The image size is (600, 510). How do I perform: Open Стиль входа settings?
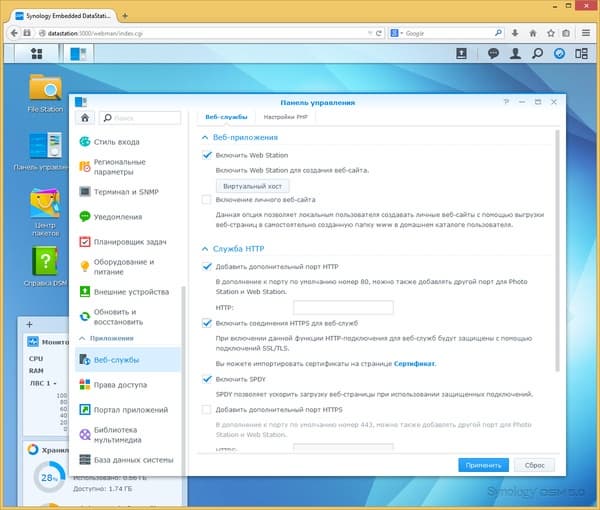[128, 142]
